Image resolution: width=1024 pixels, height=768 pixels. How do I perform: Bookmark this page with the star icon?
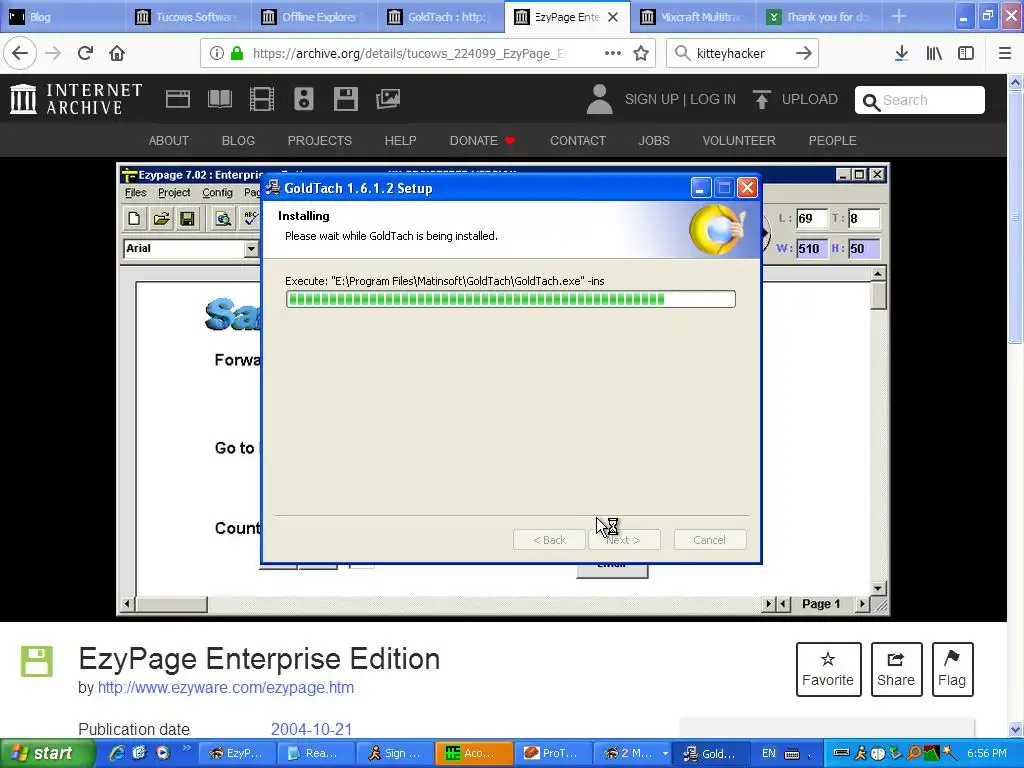point(641,53)
